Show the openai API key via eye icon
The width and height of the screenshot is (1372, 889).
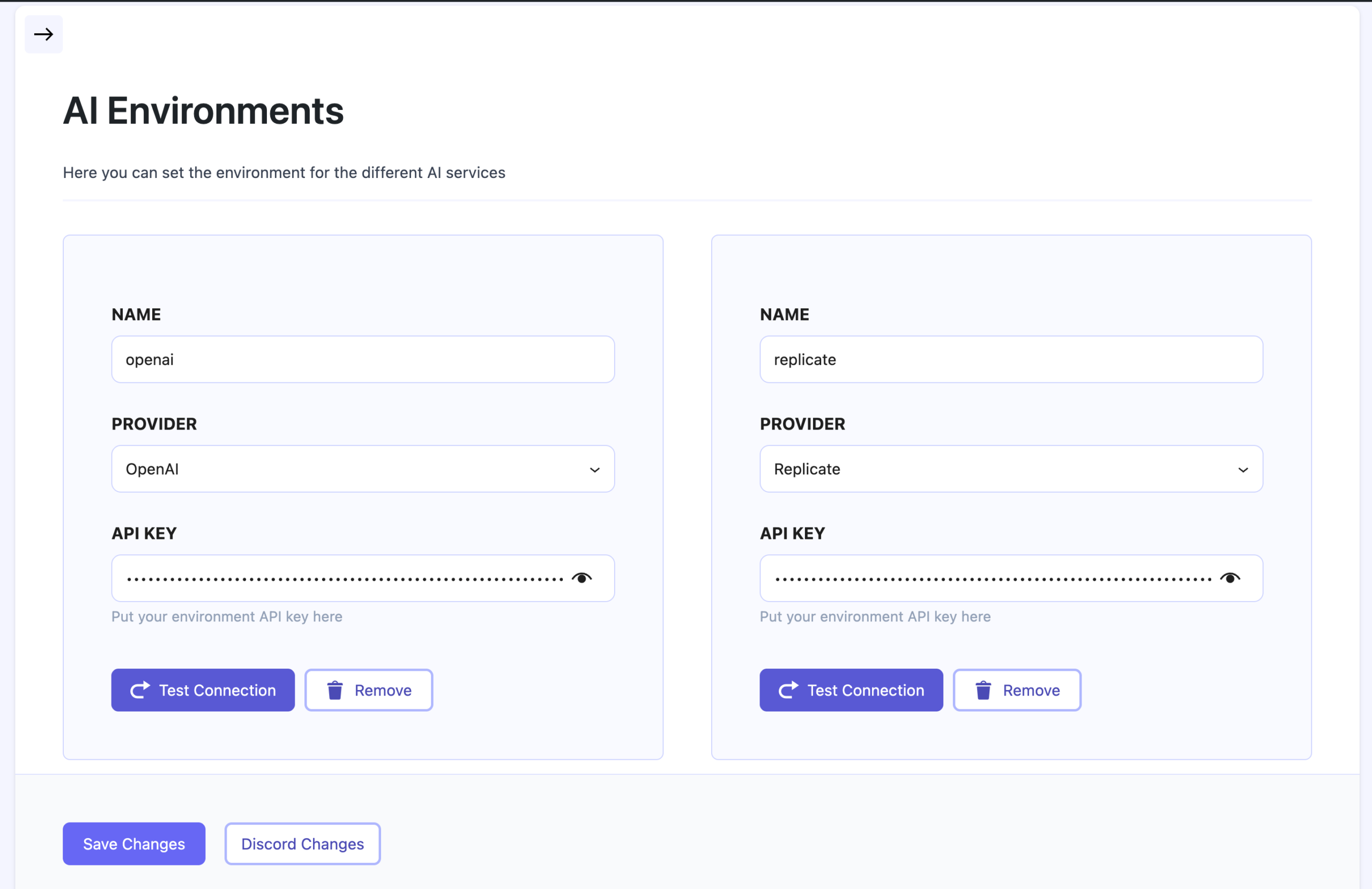pyautogui.click(x=581, y=578)
